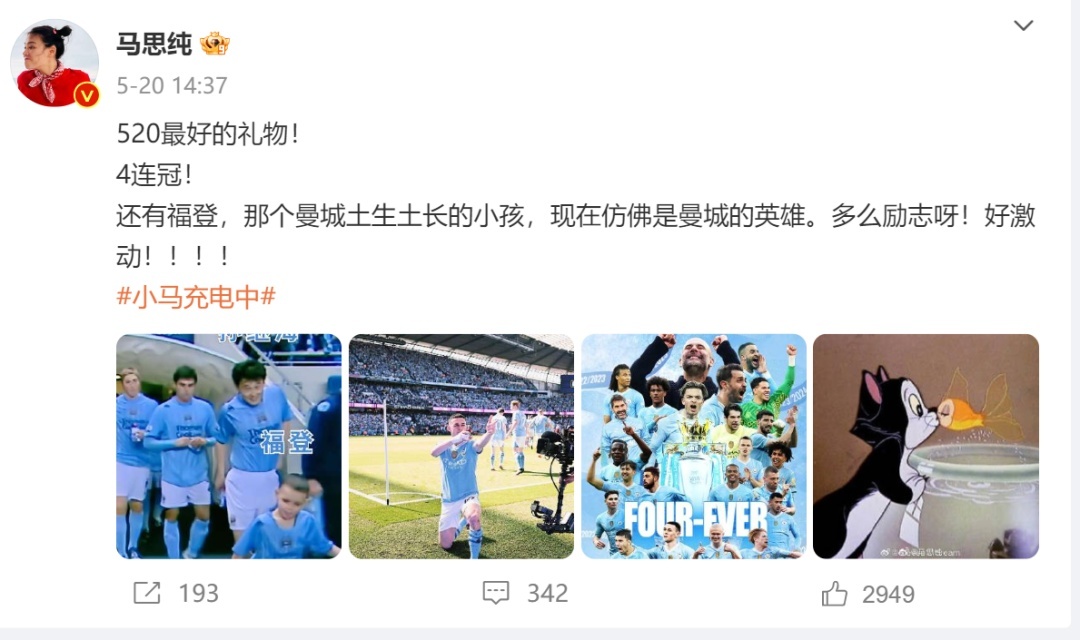
Task: Click the sentence mentioning 曼城的英雄
Action: [x=576, y=236]
